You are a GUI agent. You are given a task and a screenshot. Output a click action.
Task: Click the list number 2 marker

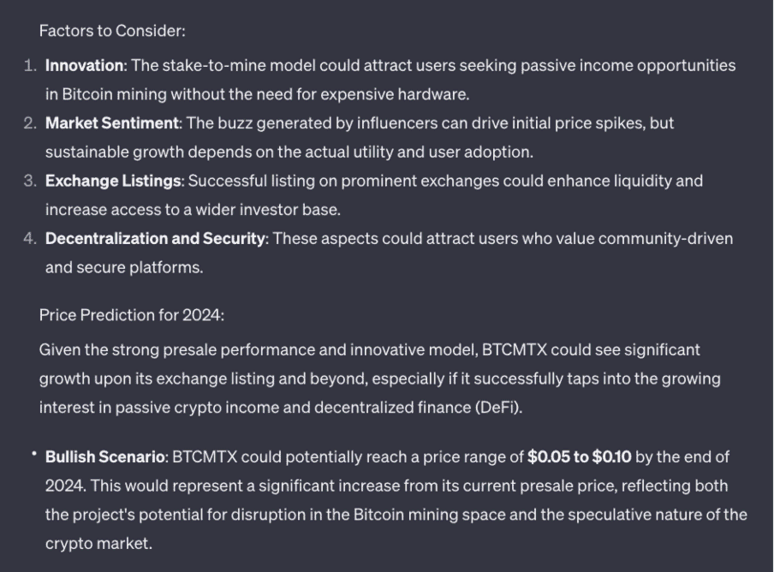[30, 123]
